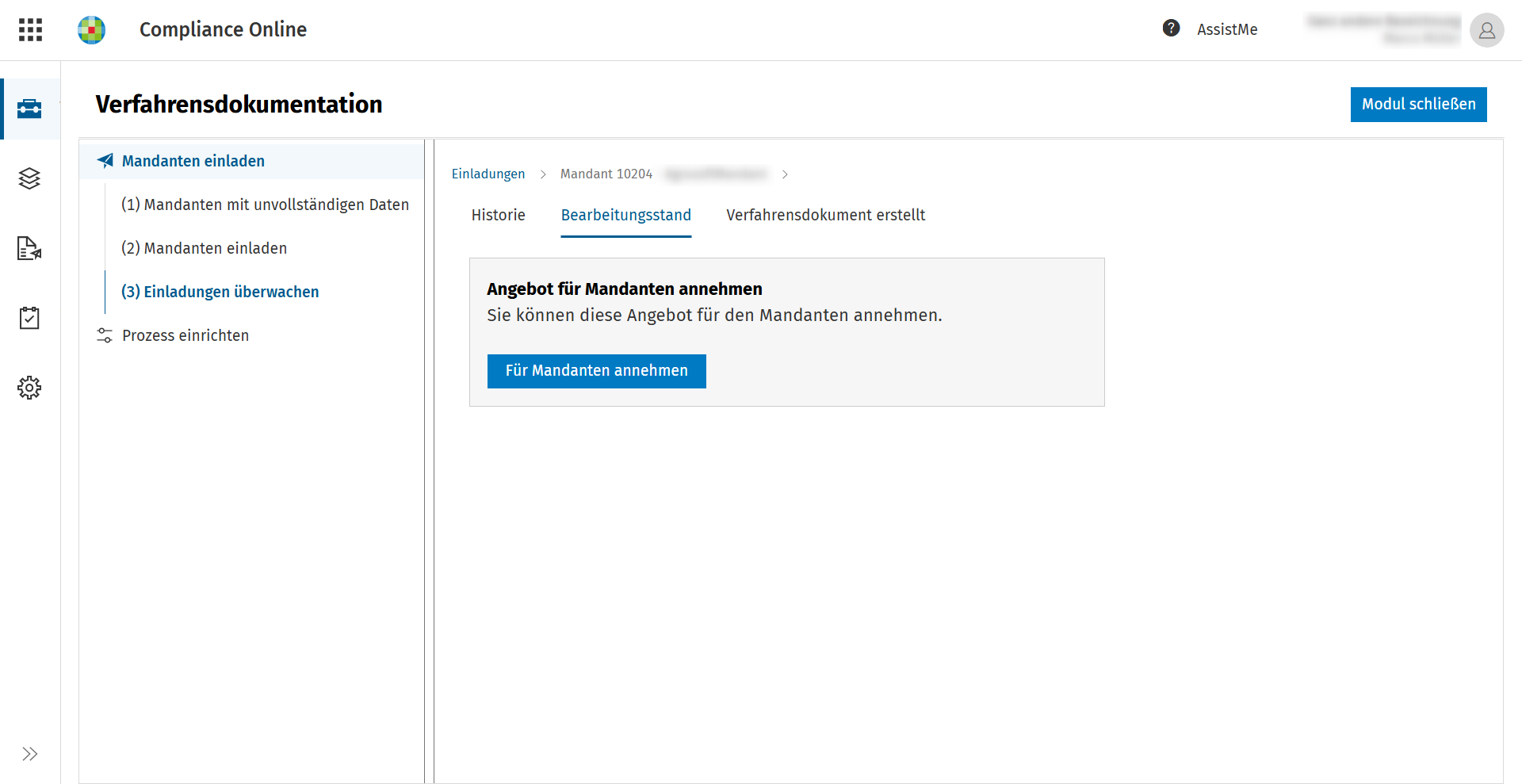Click the Compliance Online logo
This screenshot has height=784, width=1522.
coord(91,30)
